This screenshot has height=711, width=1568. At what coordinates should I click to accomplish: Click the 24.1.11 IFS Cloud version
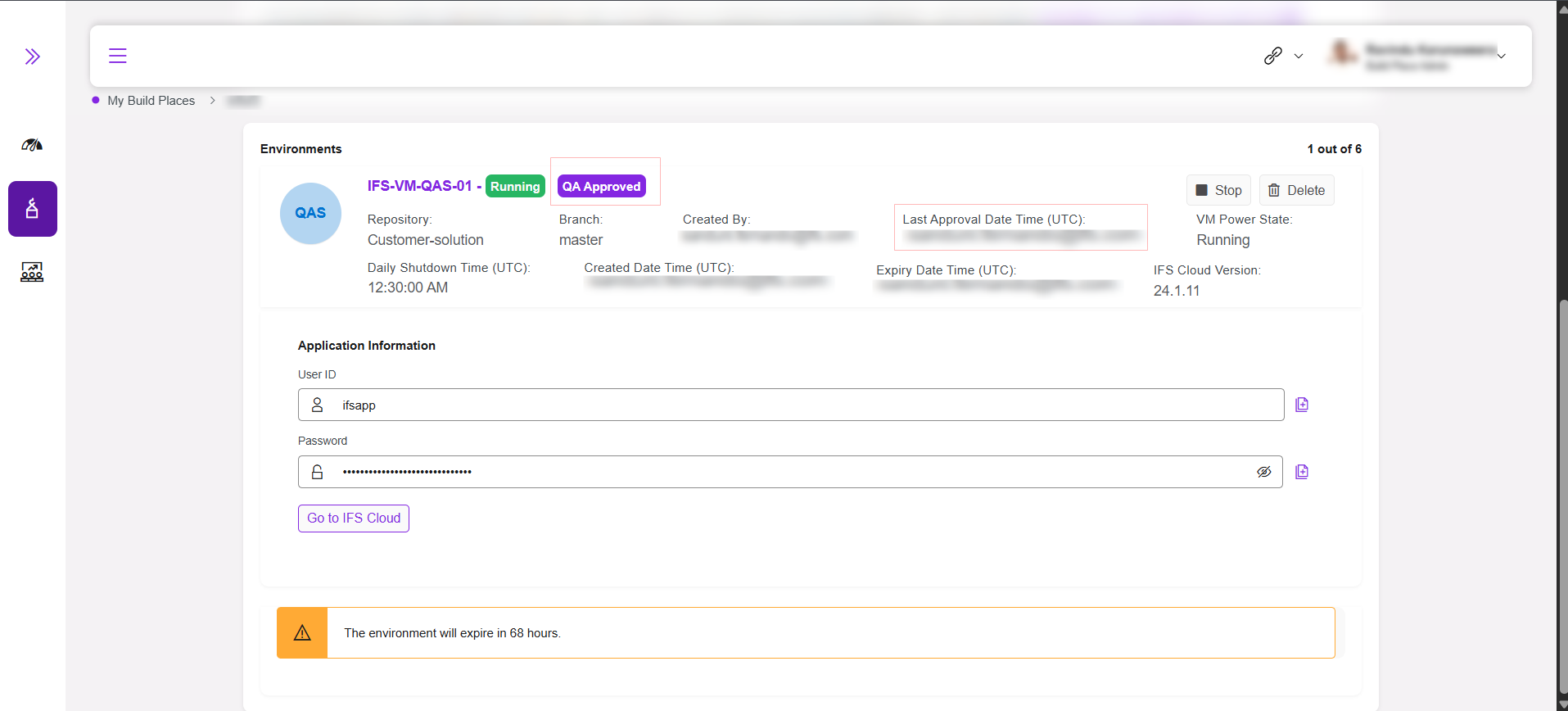(x=1177, y=291)
